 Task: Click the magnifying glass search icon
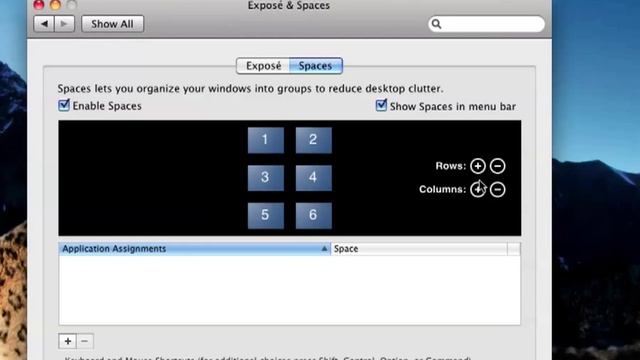tap(436, 24)
